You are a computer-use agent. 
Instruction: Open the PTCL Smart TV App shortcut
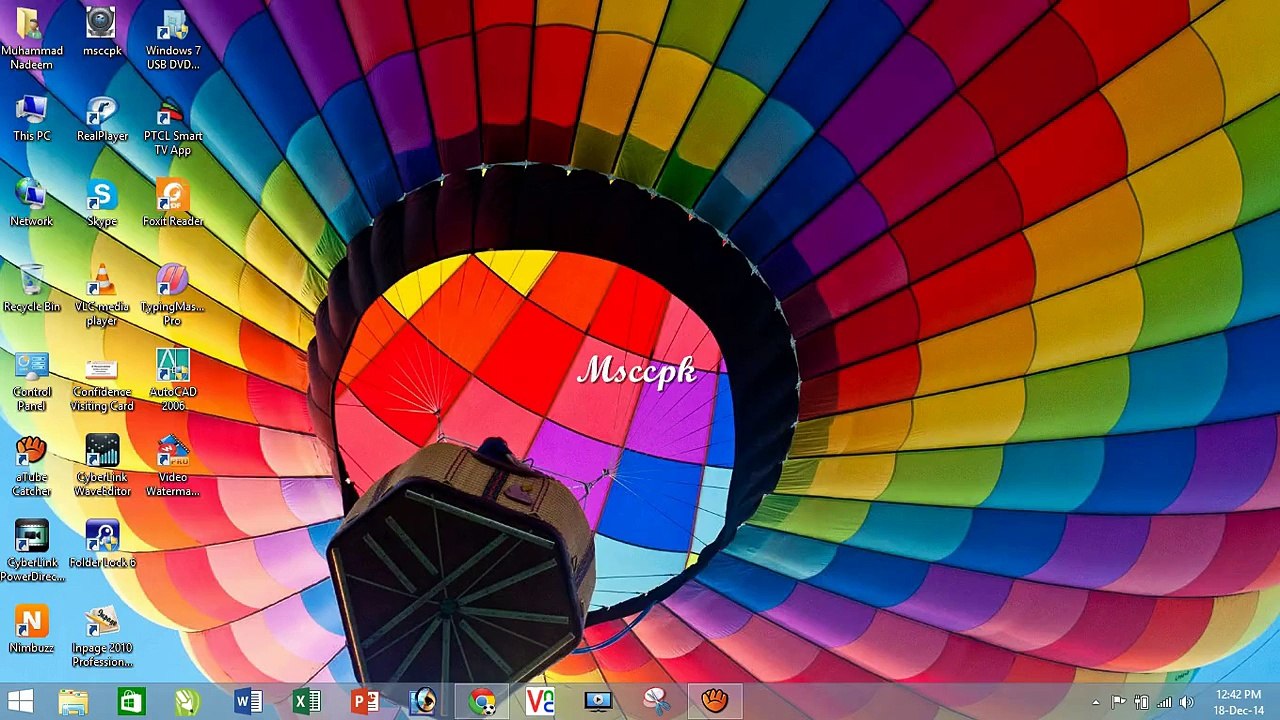[x=173, y=125]
